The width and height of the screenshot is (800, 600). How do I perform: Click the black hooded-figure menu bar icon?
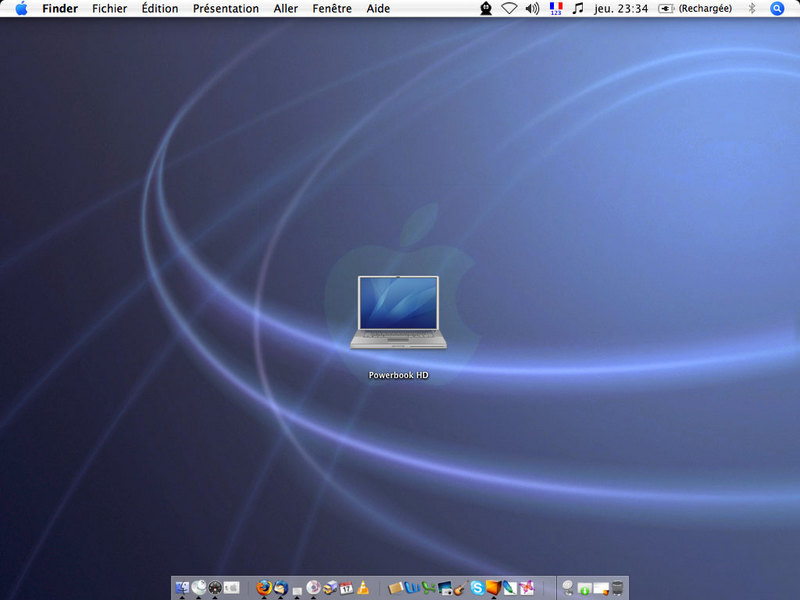[x=486, y=9]
